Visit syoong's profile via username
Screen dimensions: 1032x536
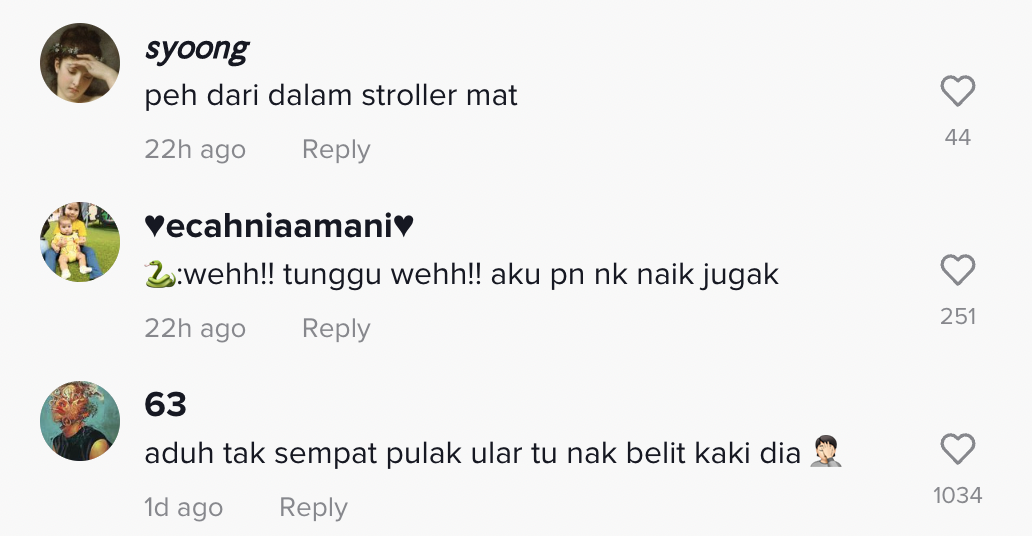pyautogui.click(x=197, y=49)
